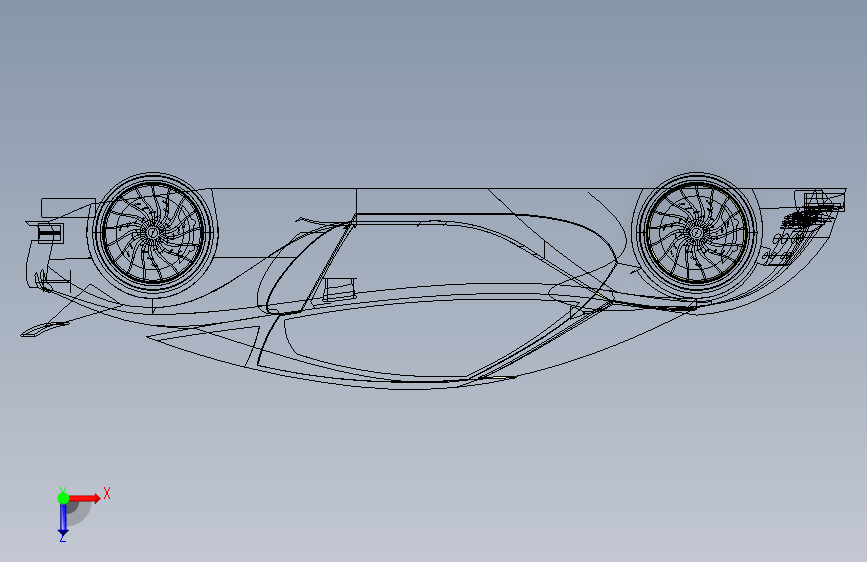Select the left wheel of the wireframe car
The image size is (867, 562).
[153, 233]
